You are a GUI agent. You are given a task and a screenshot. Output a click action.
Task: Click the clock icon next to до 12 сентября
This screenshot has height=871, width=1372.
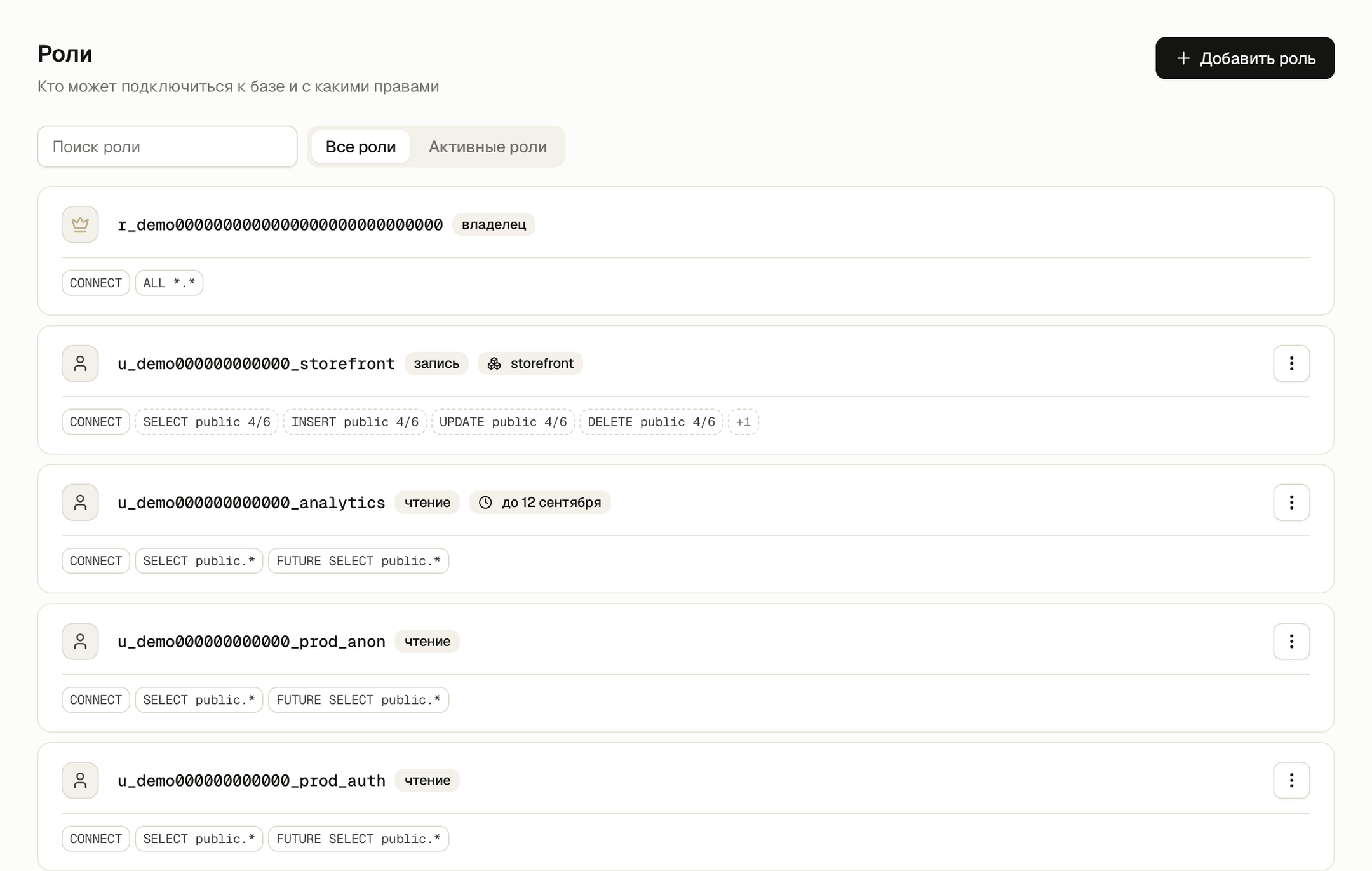click(485, 503)
